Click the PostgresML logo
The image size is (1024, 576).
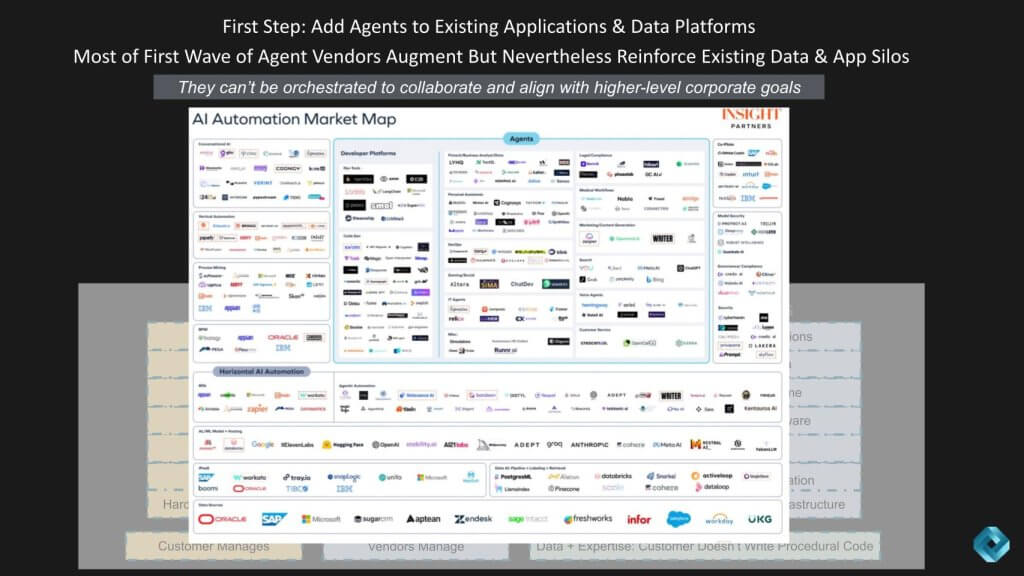(x=513, y=477)
